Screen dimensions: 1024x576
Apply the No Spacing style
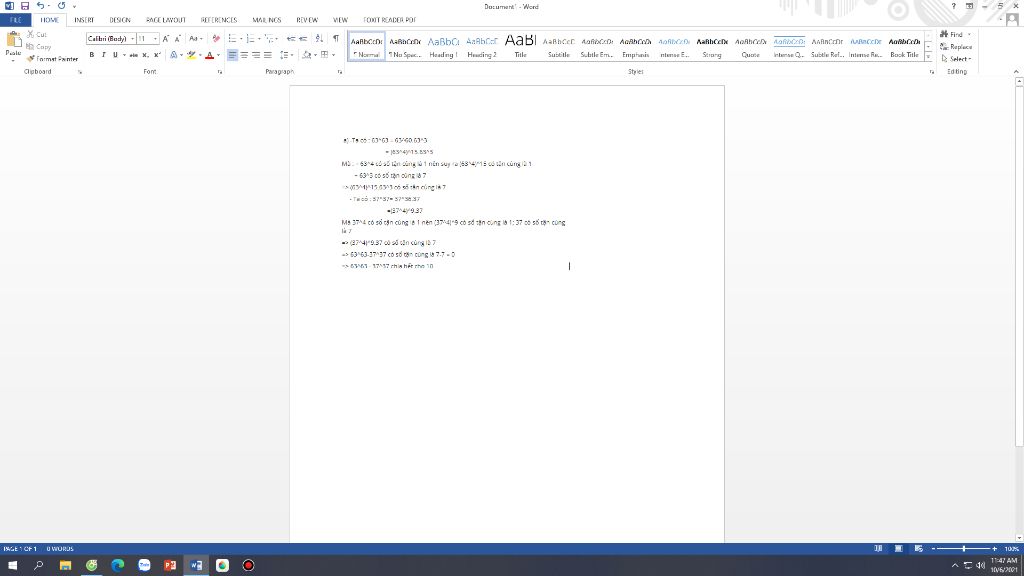click(x=405, y=46)
